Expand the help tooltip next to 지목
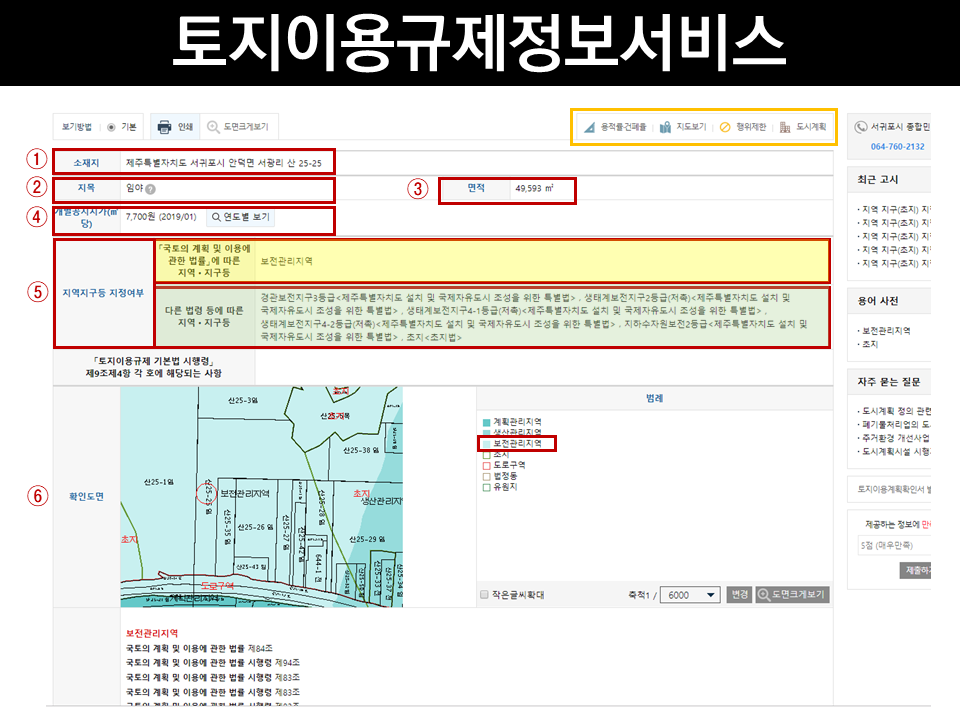Screen dimensions: 960x720 coord(151,189)
